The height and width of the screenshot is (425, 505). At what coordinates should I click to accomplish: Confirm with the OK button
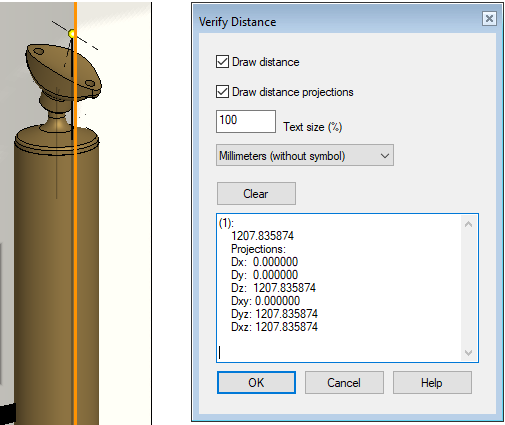pyautogui.click(x=256, y=382)
